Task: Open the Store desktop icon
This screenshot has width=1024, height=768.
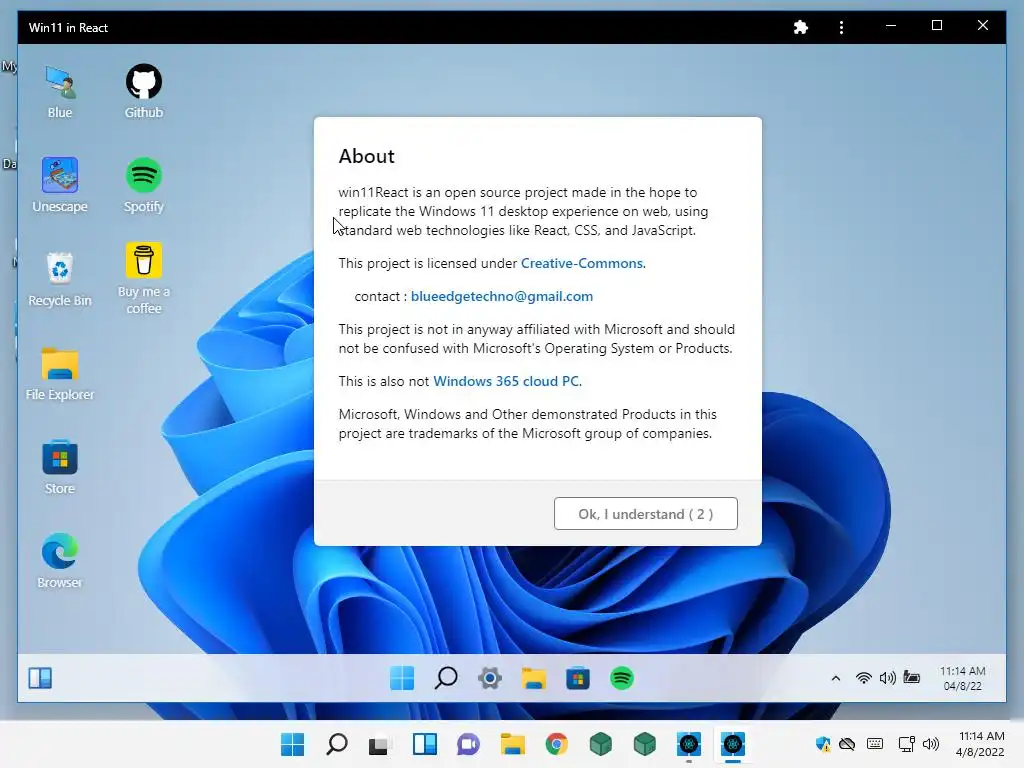Action: (x=59, y=468)
